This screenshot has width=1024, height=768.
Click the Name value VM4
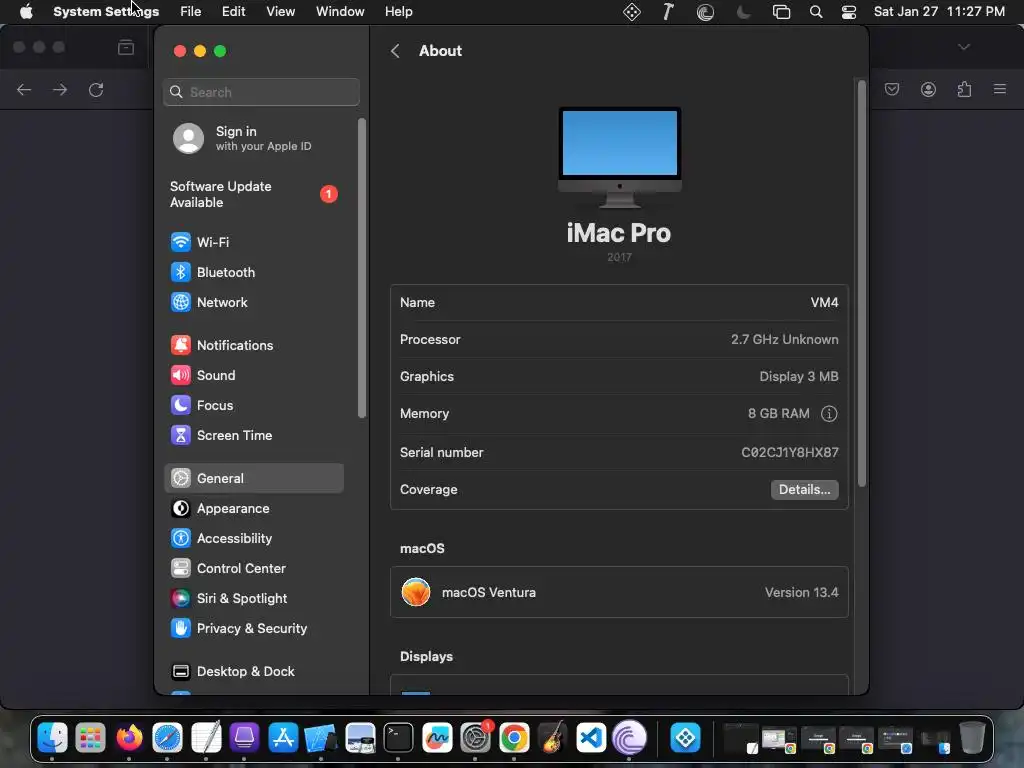[824, 302]
